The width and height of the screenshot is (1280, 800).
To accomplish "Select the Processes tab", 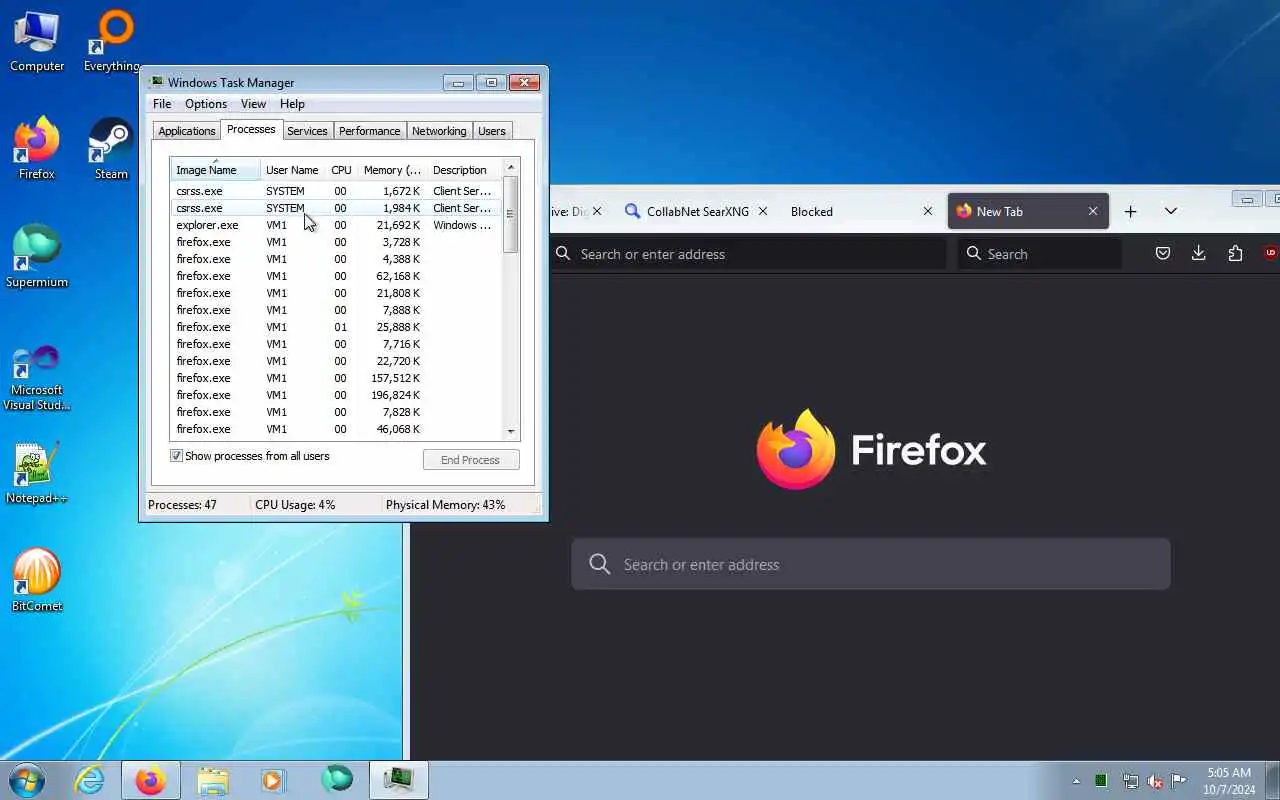I will pos(251,129).
